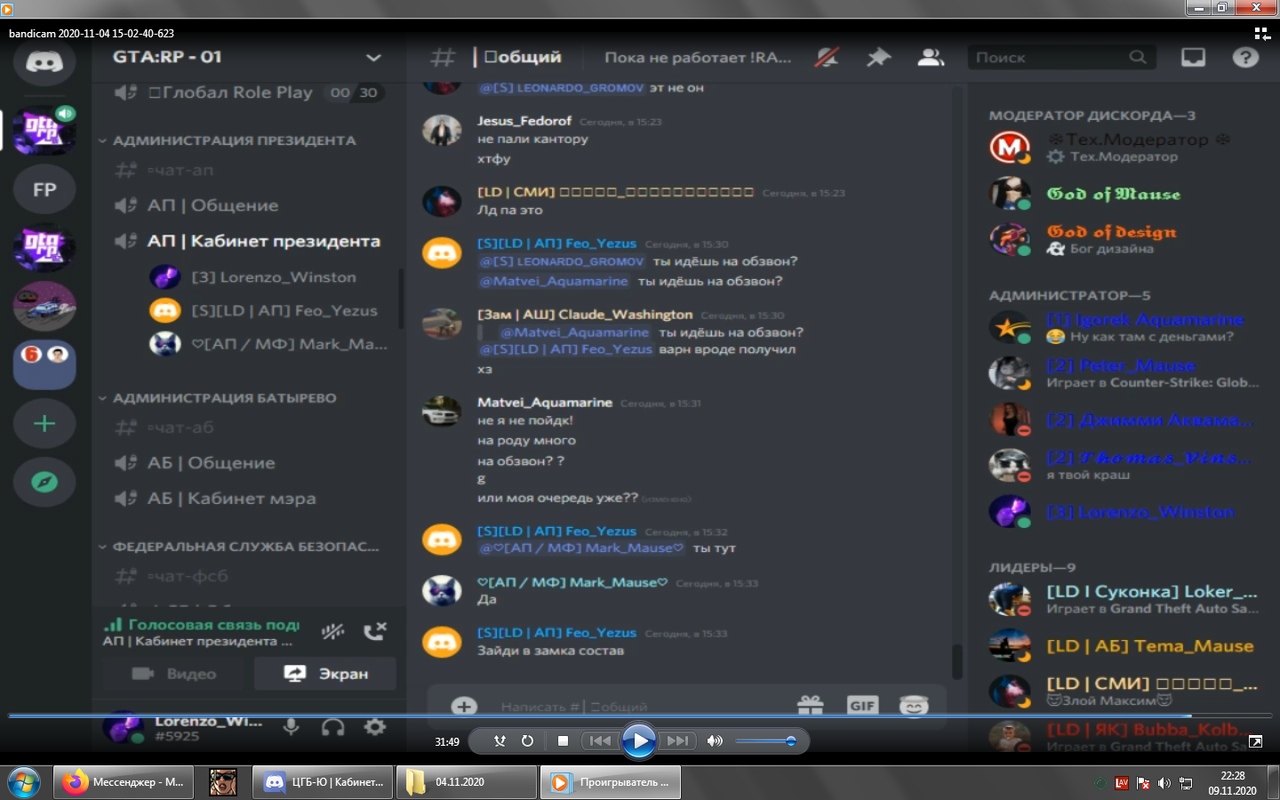
Task: Mute the media player volume
Action: point(715,741)
